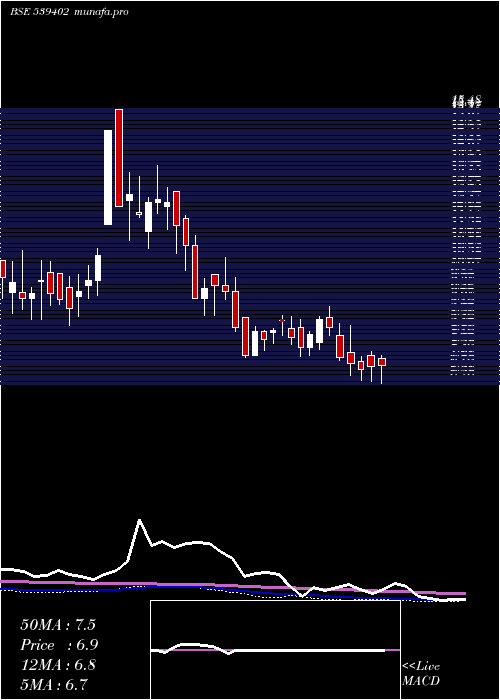The image size is (500, 700).
Task: Click the 12MA : 6.8 label
Action: pos(58,665)
